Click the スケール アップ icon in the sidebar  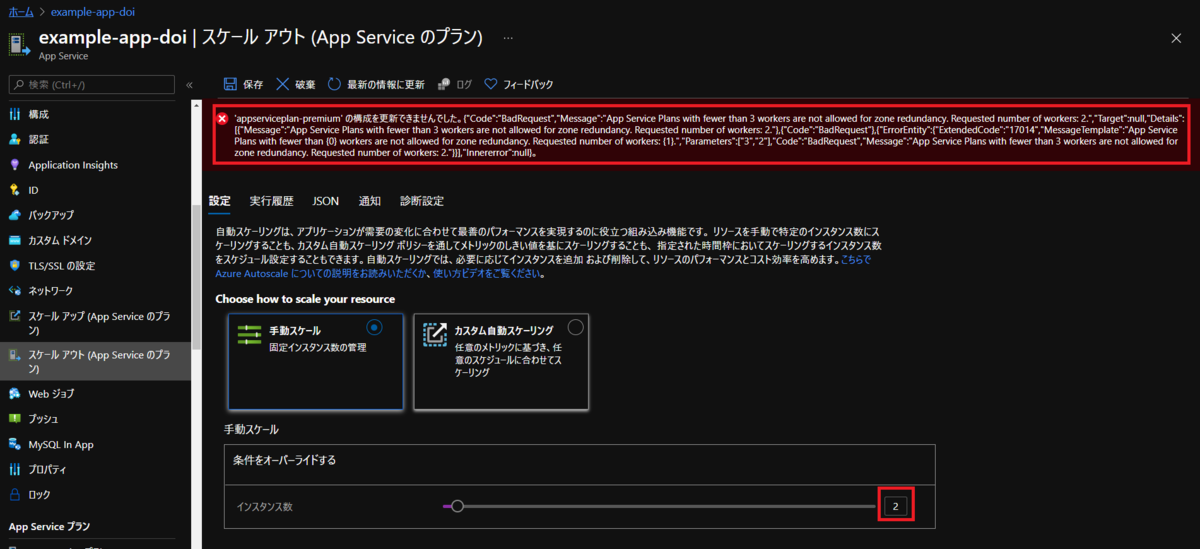click(x=15, y=316)
